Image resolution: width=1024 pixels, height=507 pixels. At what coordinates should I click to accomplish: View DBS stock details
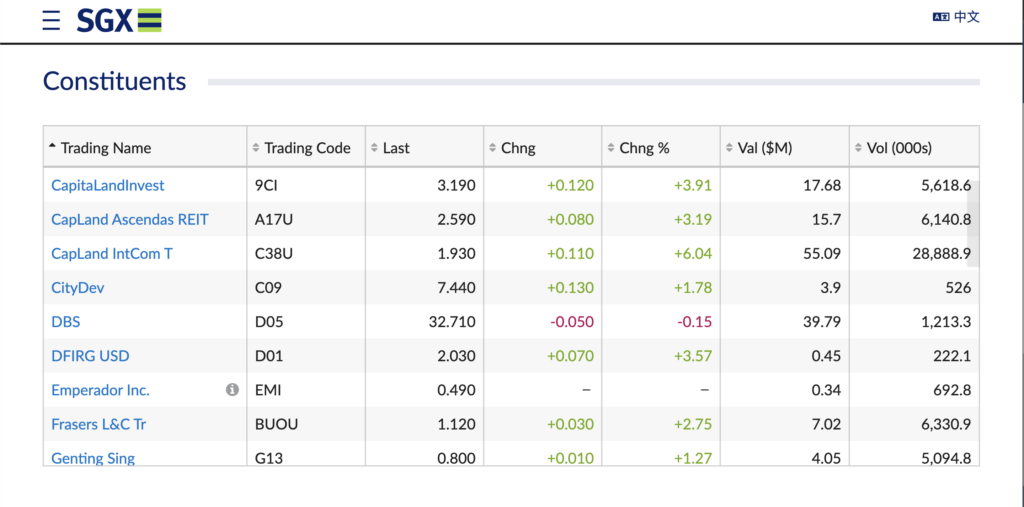tap(66, 321)
